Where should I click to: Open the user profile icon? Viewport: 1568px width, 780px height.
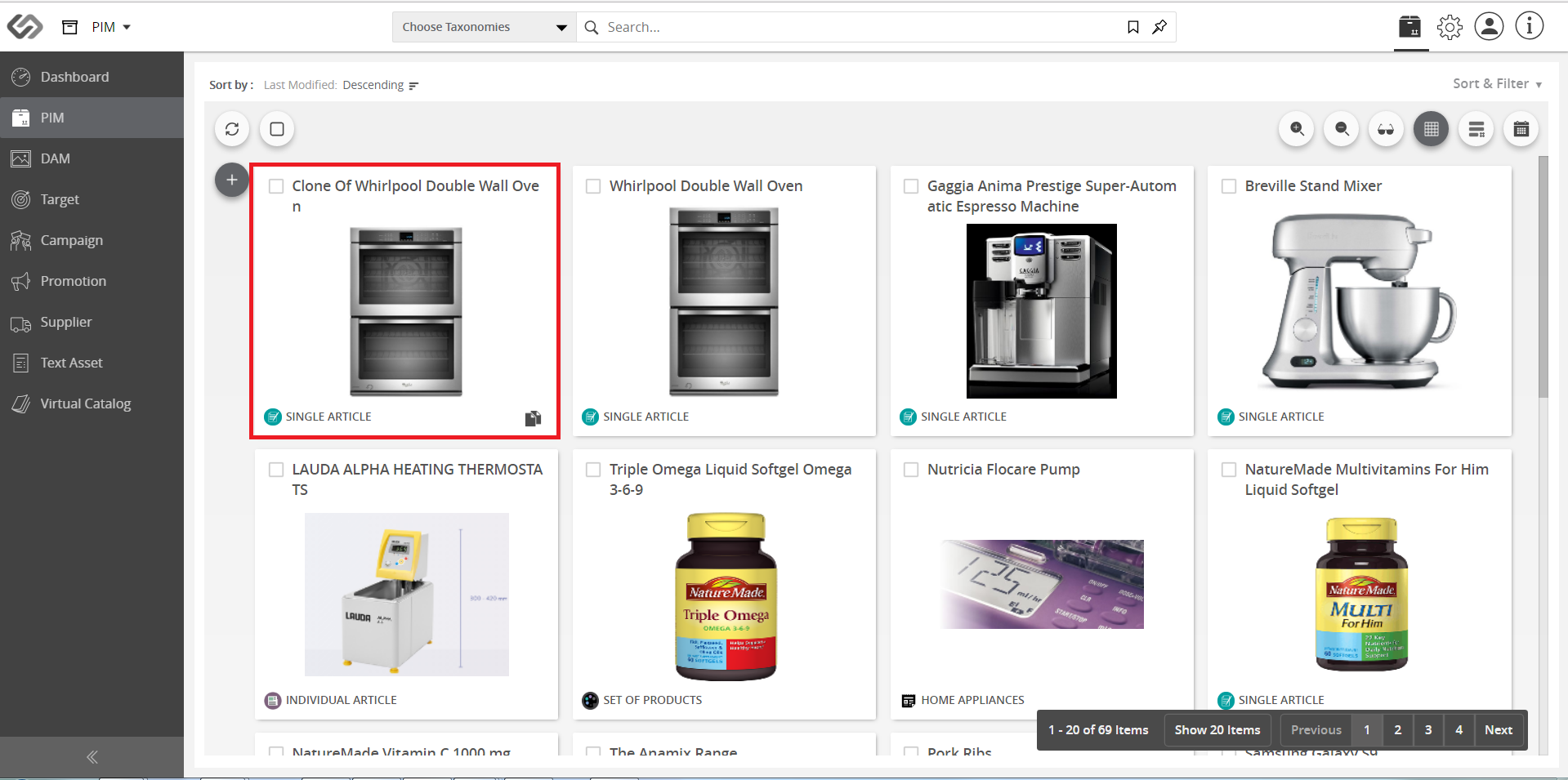pos(1489,26)
